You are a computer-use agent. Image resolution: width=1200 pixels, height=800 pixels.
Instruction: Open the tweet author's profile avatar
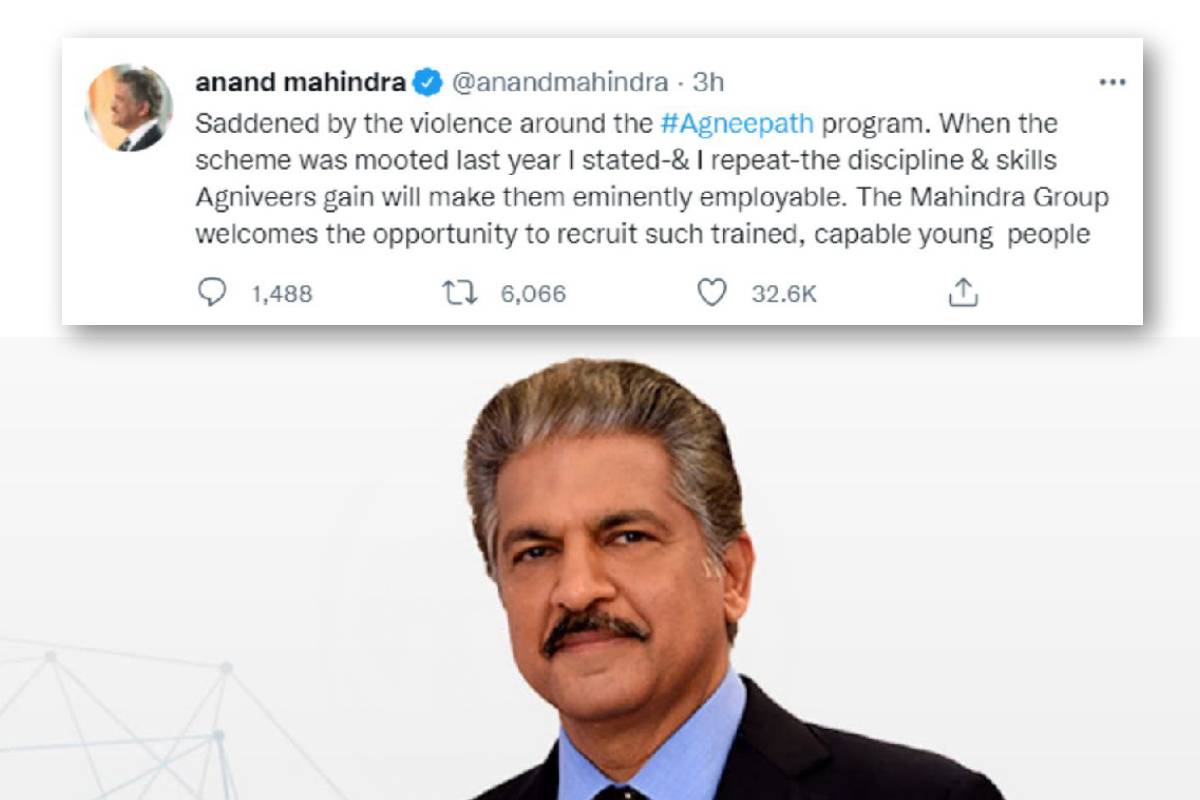point(129,108)
